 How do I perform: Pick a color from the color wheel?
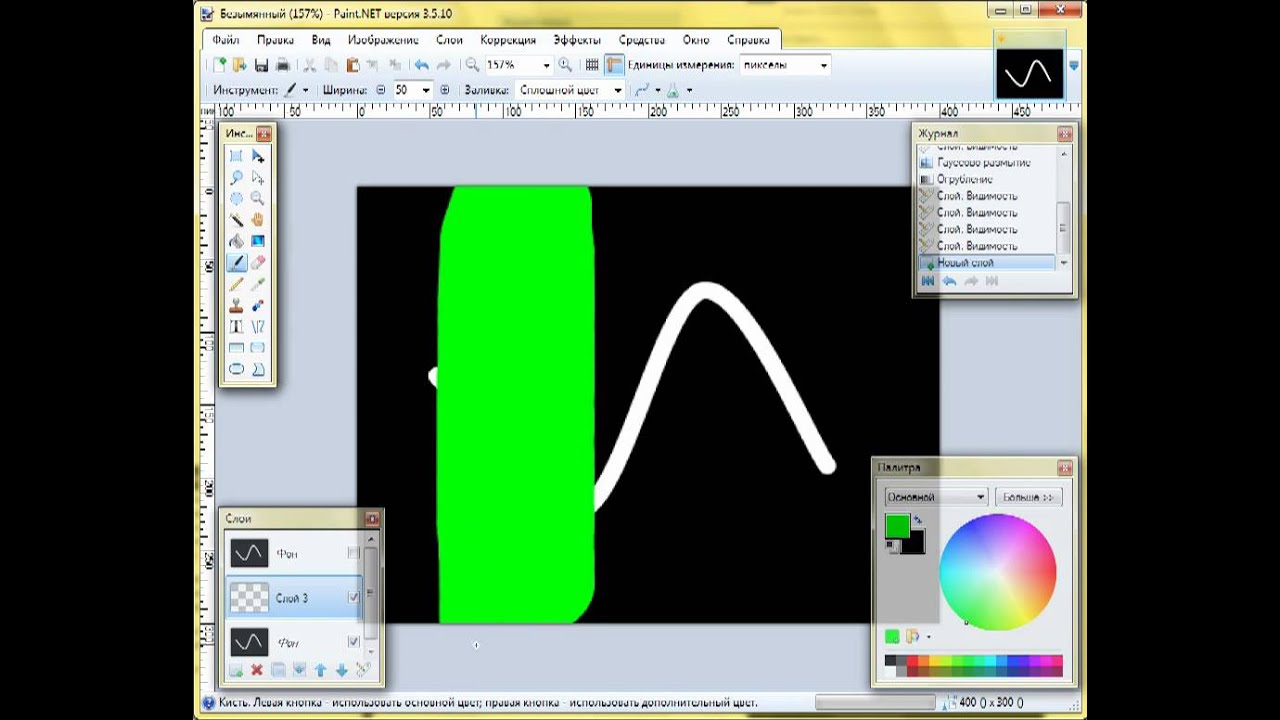click(x=998, y=572)
